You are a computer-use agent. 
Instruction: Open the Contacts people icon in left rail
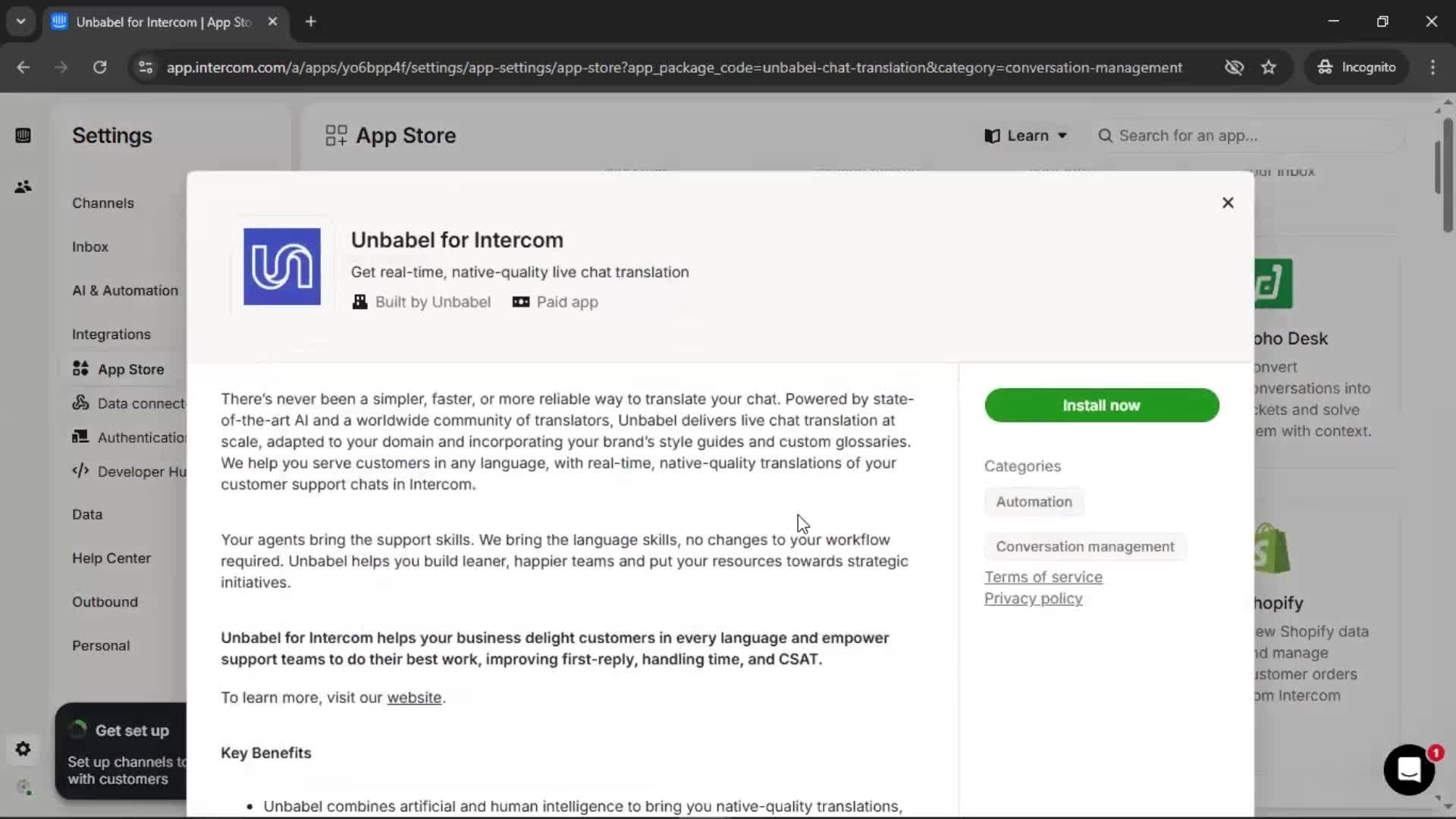click(x=23, y=187)
